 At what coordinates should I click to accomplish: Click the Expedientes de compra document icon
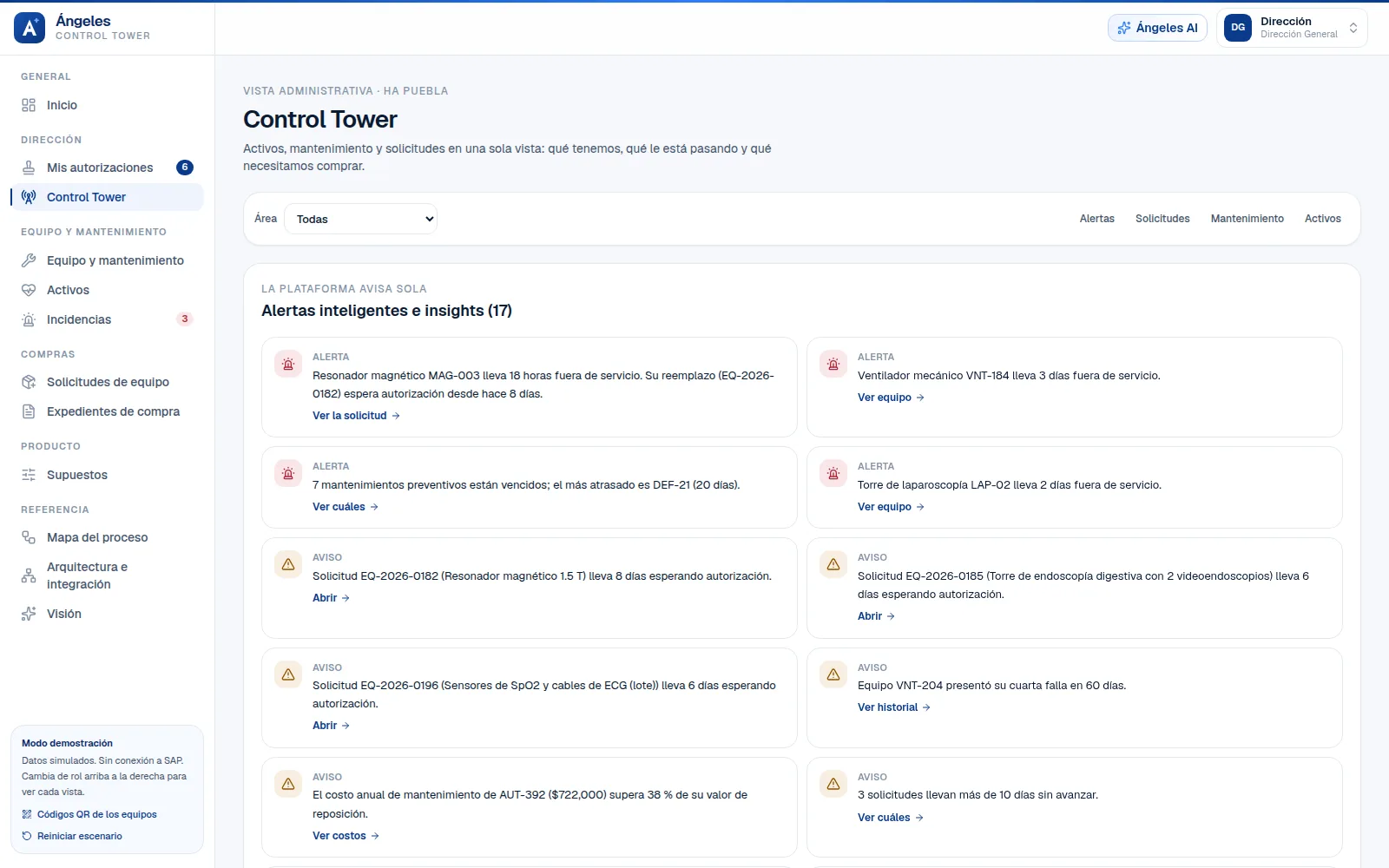pos(29,411)
